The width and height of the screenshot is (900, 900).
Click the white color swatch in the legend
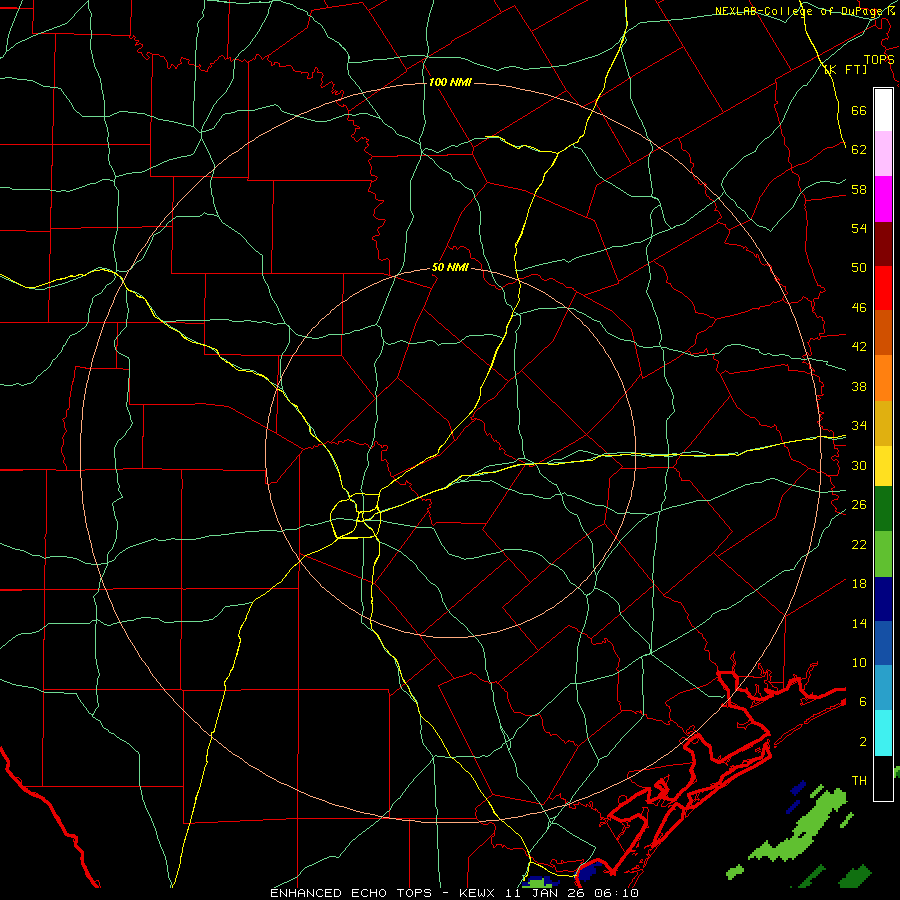(883, 110)
